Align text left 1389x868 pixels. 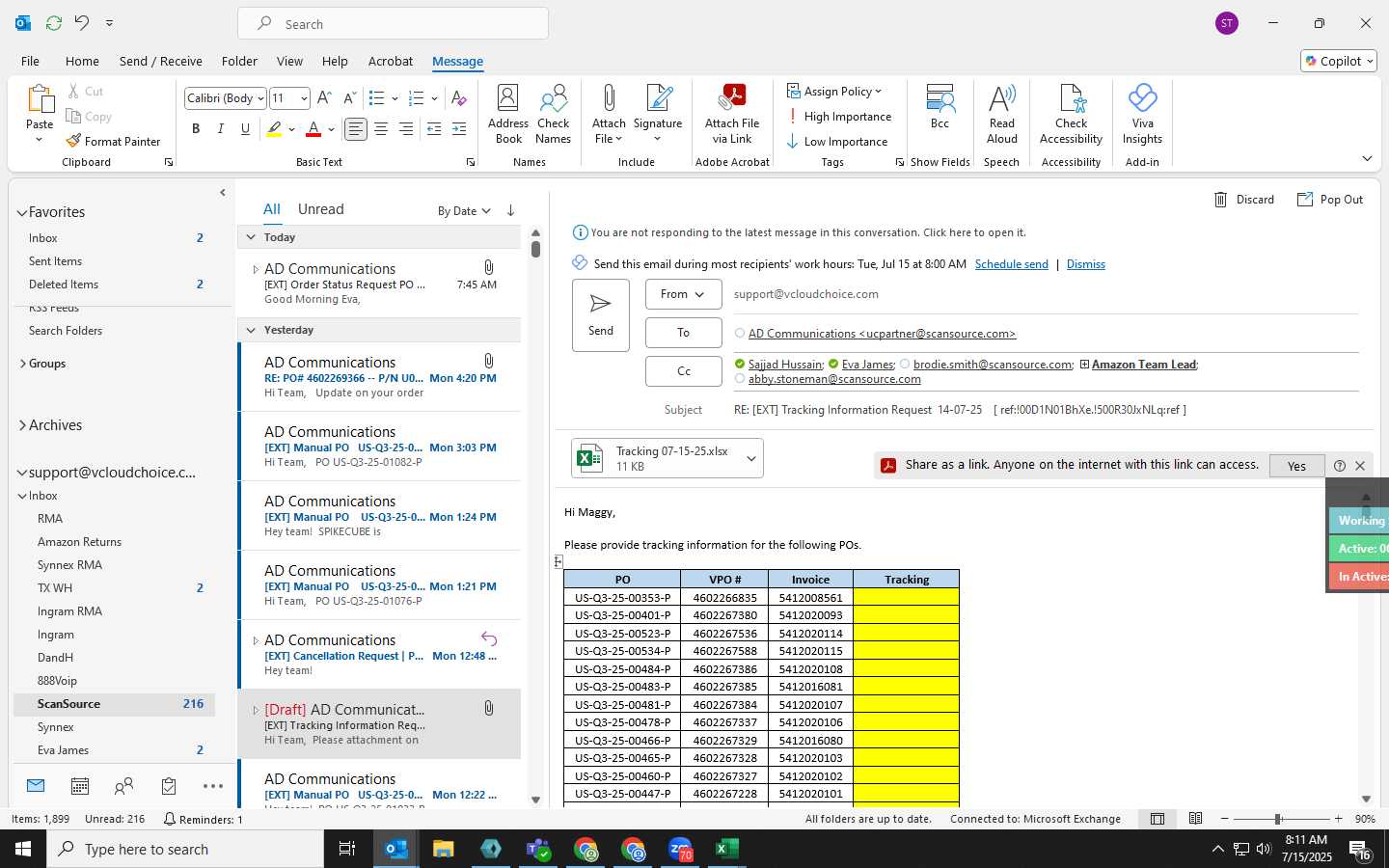(x=356, y=128)
